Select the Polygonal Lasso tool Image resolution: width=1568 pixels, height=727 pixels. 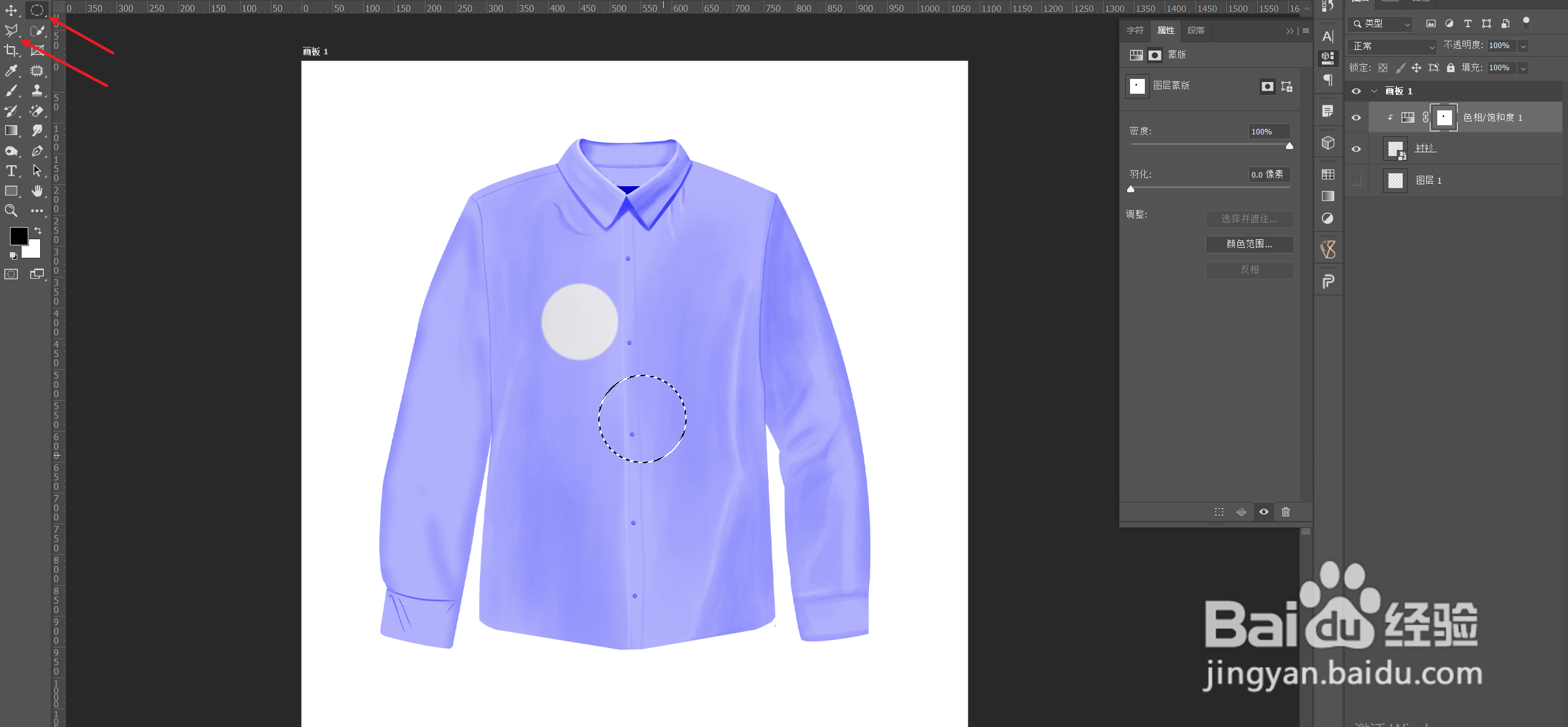pos(11,31)
